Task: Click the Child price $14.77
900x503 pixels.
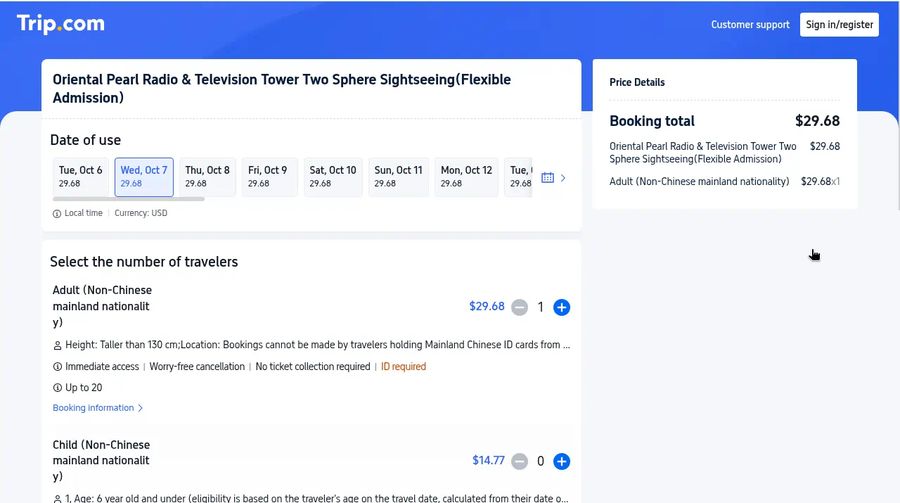Action: click(x=488, y=461)
